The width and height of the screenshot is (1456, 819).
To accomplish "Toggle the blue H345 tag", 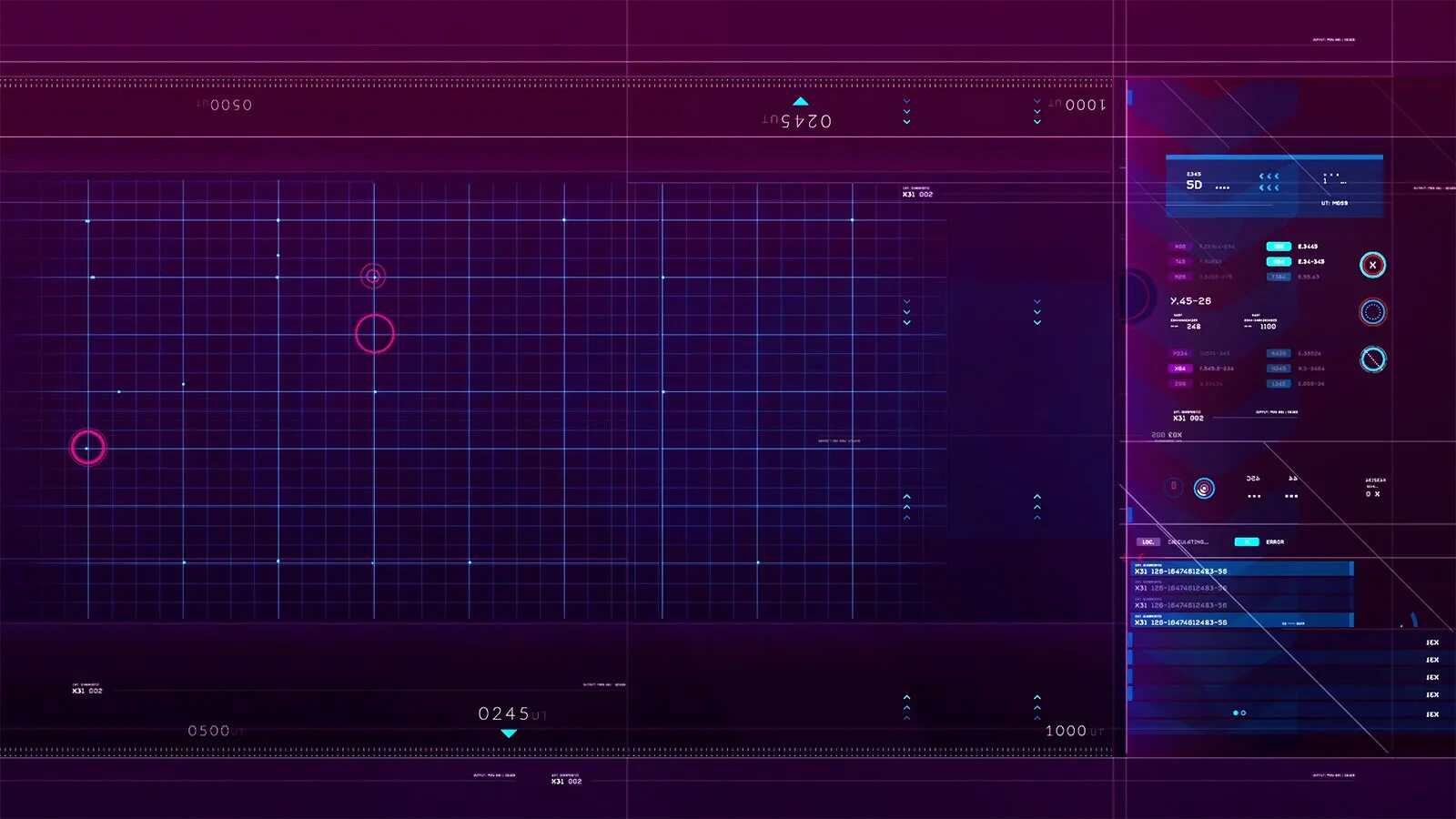I will [x=1279, y=369].
